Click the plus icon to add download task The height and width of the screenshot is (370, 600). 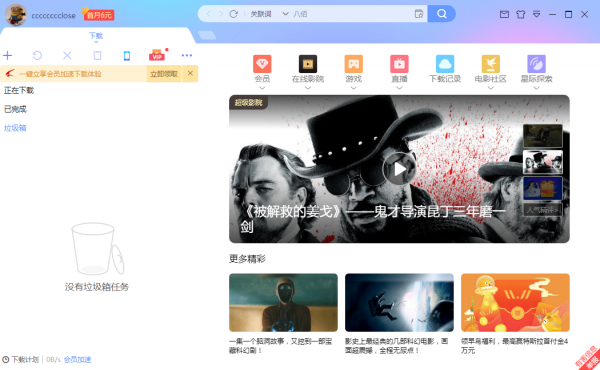[7, 55]
